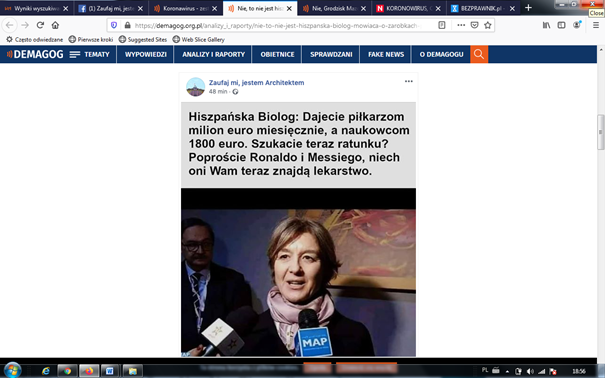Open Web Slice Gallery bookmark
Viewport: 605px width, 378px height.
point(198,39)
